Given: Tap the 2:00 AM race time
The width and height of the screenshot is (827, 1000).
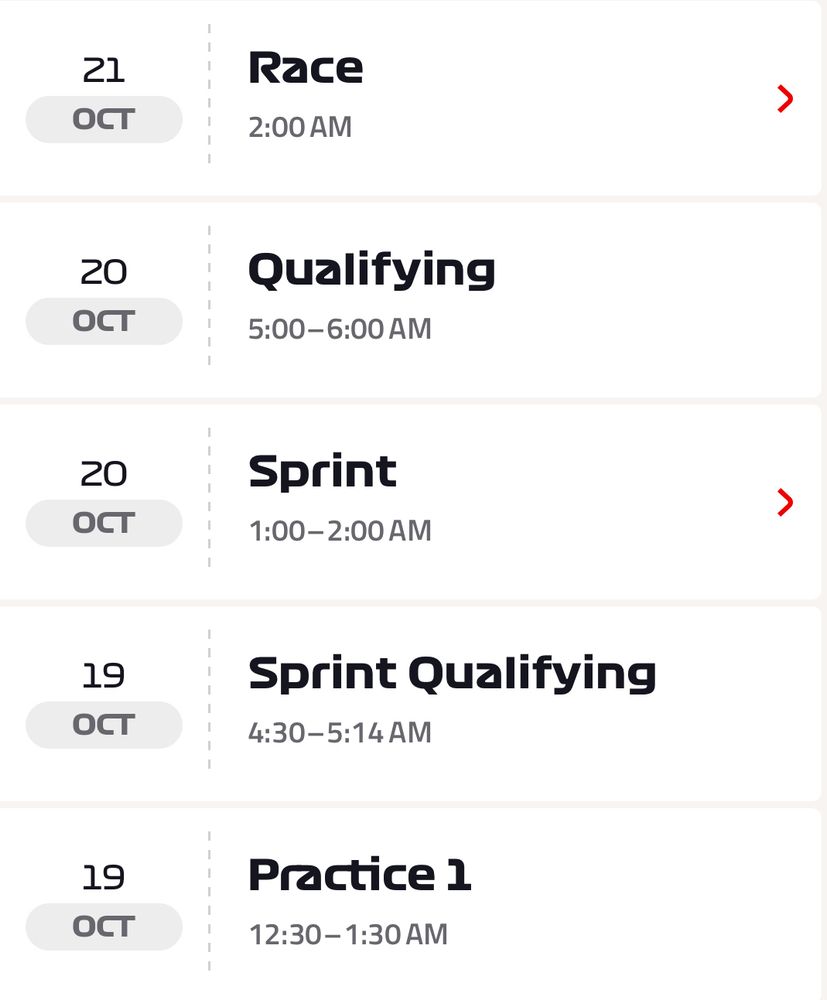Looking at the screenshot, I should point(300,127).
